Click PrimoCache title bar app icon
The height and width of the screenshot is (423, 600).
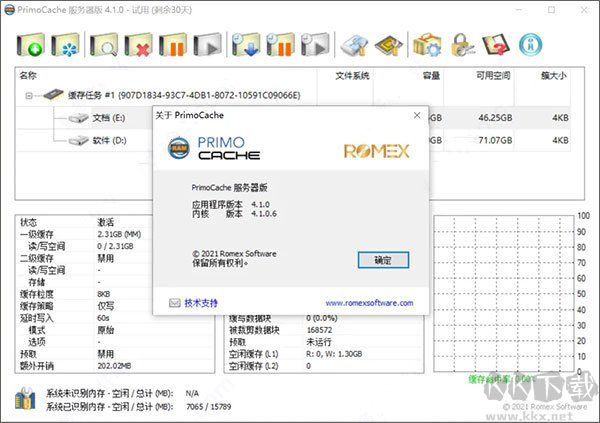10,10
